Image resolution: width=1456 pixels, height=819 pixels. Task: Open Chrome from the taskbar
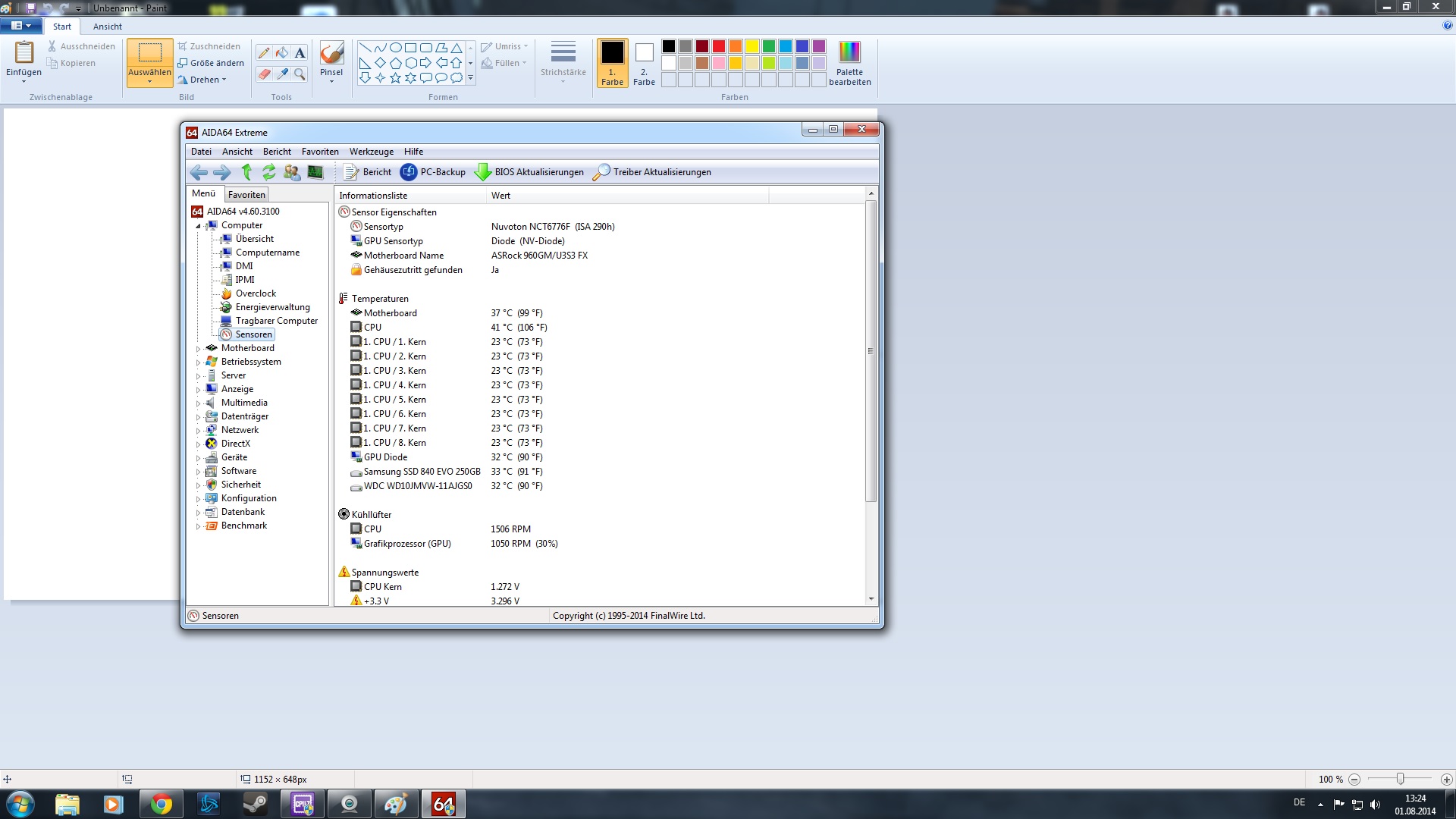coord(161,804)
